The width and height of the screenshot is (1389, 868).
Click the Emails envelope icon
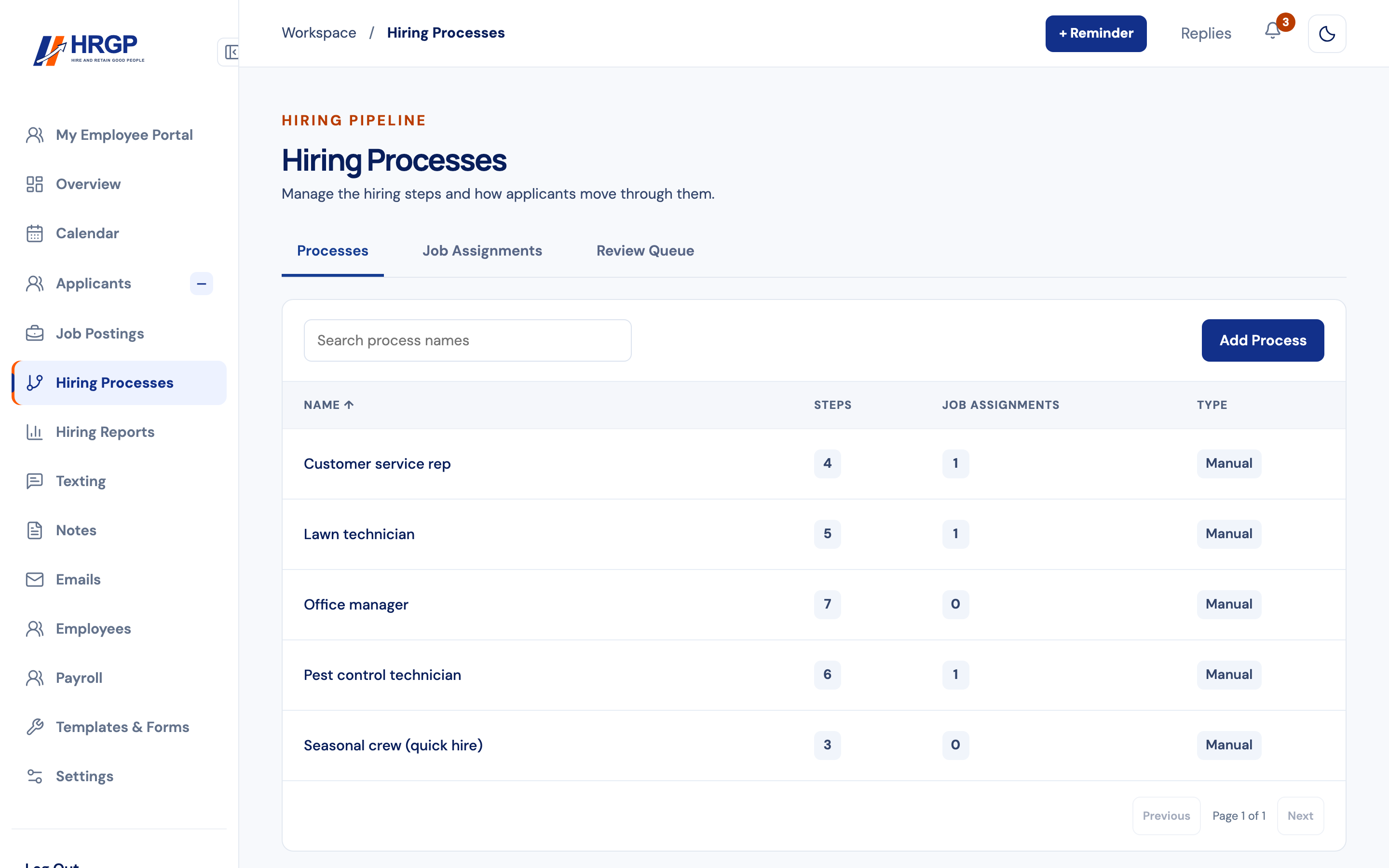(x=34, y=580)
